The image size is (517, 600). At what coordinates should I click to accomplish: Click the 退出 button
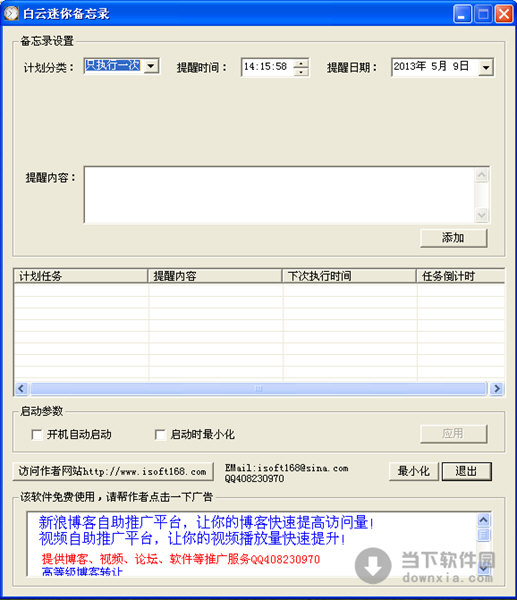tap(466, 471)
